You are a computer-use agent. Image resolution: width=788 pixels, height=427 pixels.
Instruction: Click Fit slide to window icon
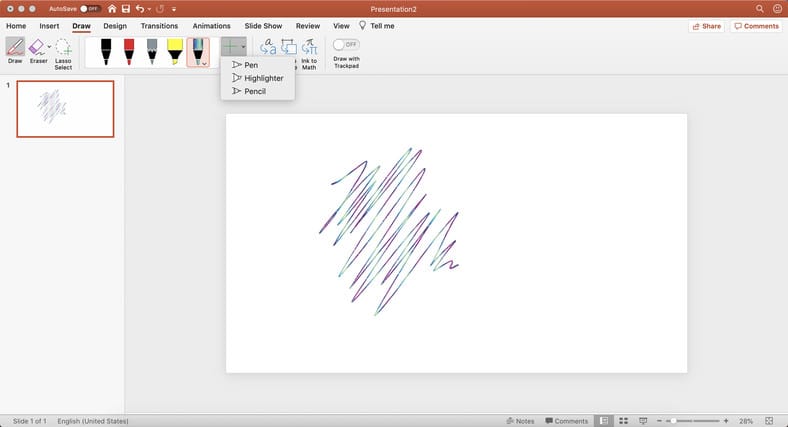pos(769,421)
